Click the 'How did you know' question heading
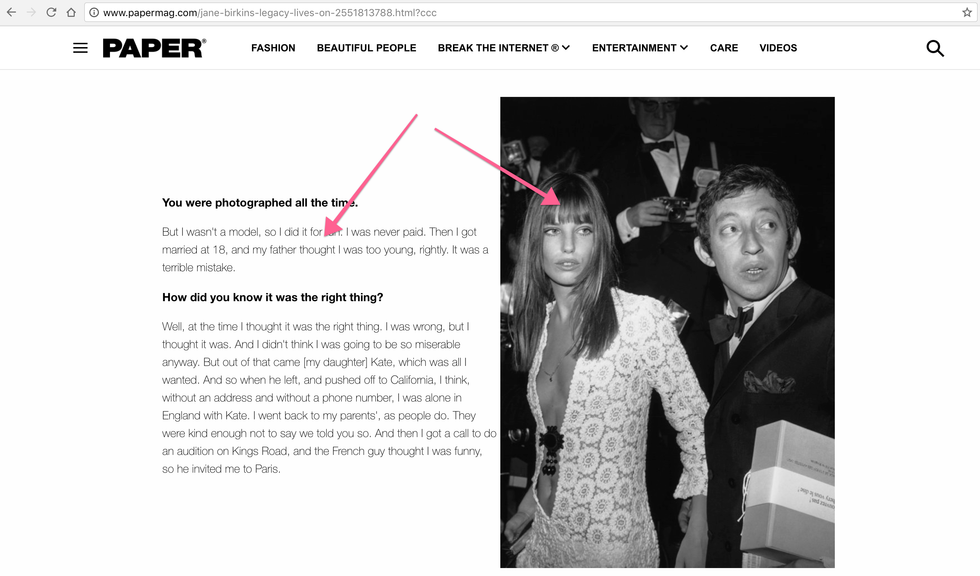 (x=272, y=297)
